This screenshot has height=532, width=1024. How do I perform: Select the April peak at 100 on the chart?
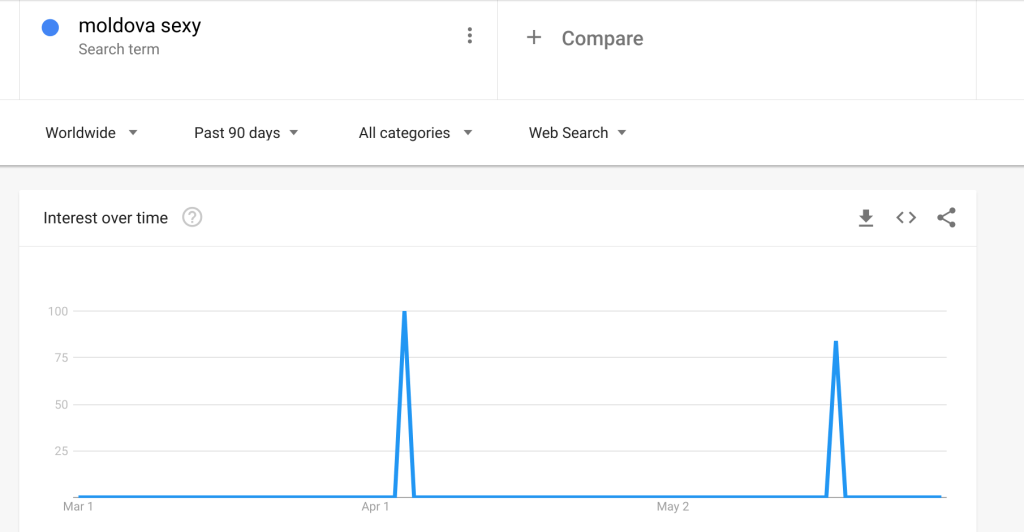pos(404,312)
